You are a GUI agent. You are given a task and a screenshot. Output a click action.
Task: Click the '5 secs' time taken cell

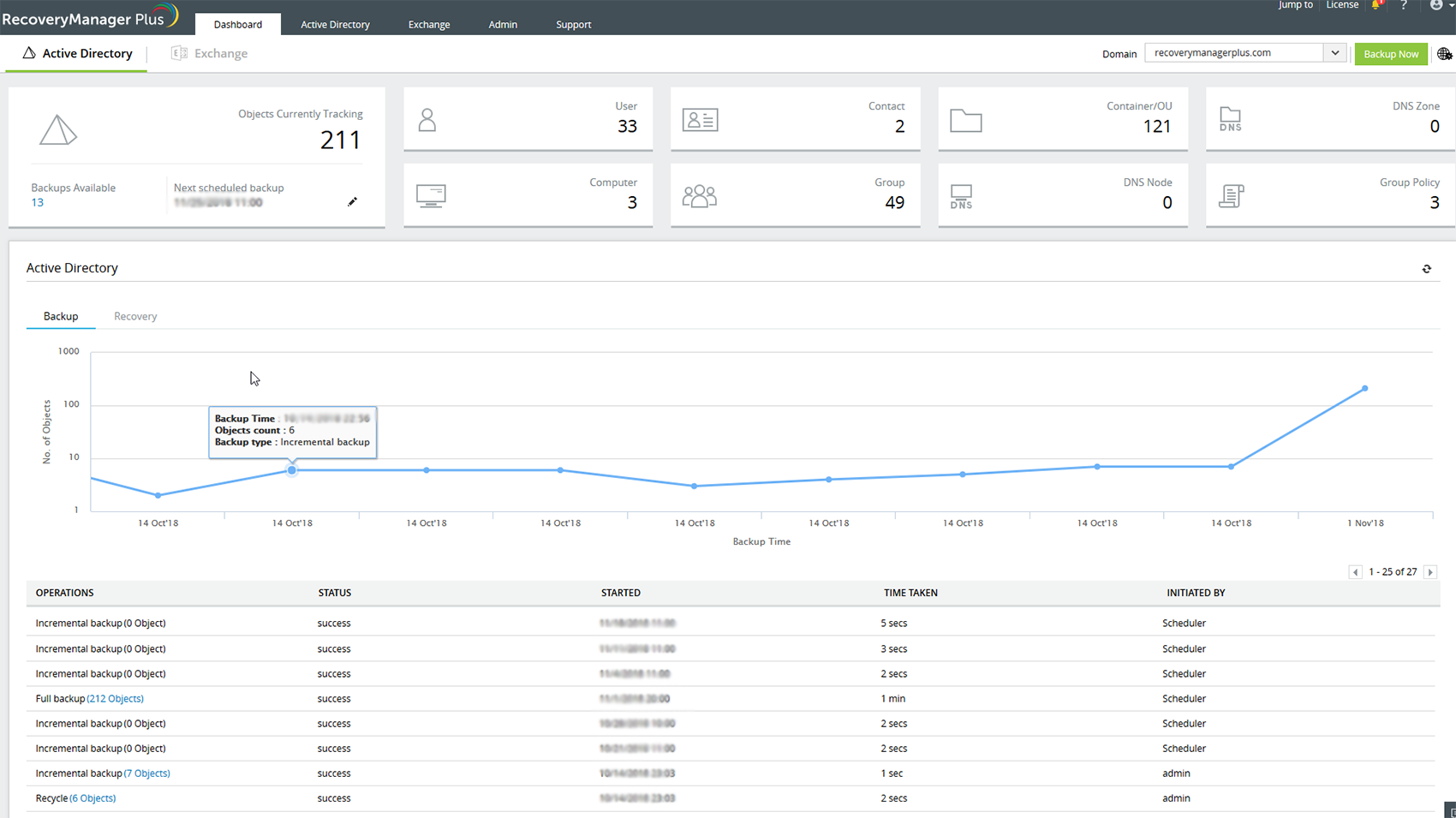tap(894, 624)
